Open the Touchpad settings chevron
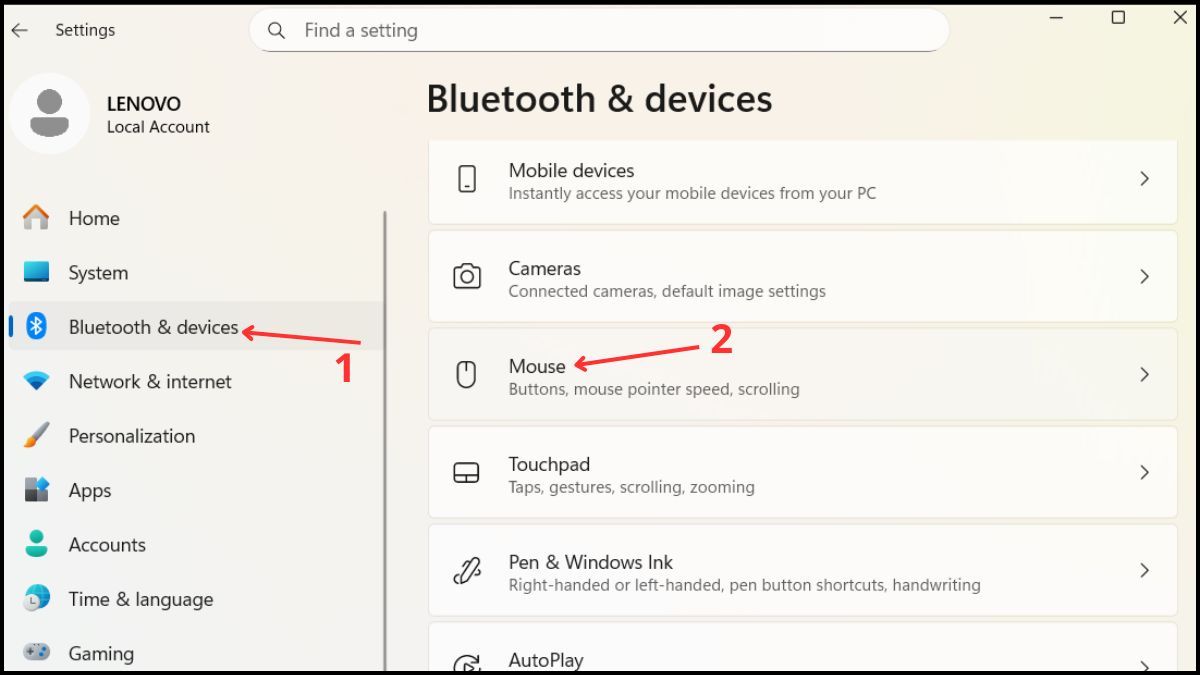 [1145, 472]
